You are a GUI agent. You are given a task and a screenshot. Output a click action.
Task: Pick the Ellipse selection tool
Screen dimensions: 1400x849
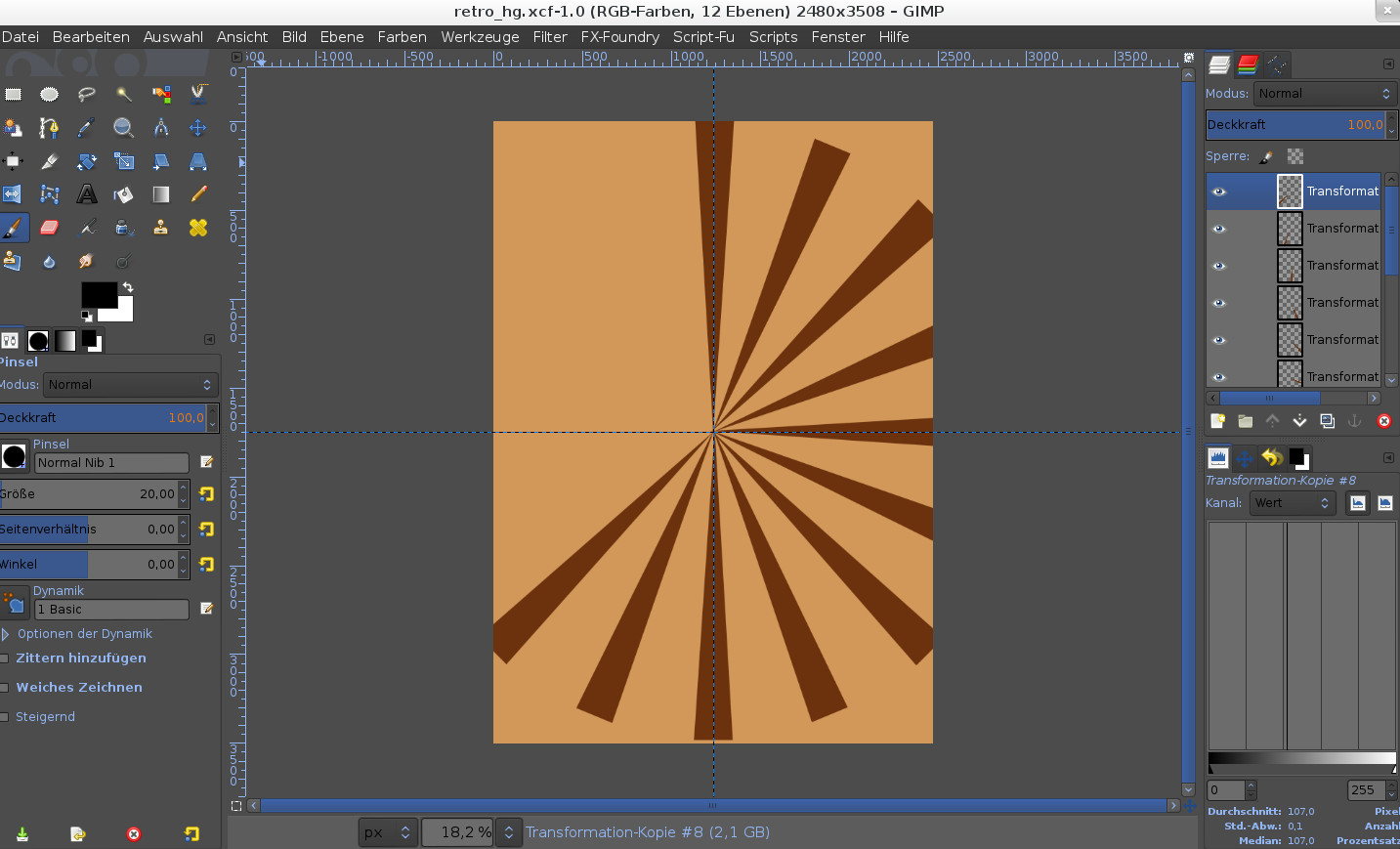pos(49,95)
